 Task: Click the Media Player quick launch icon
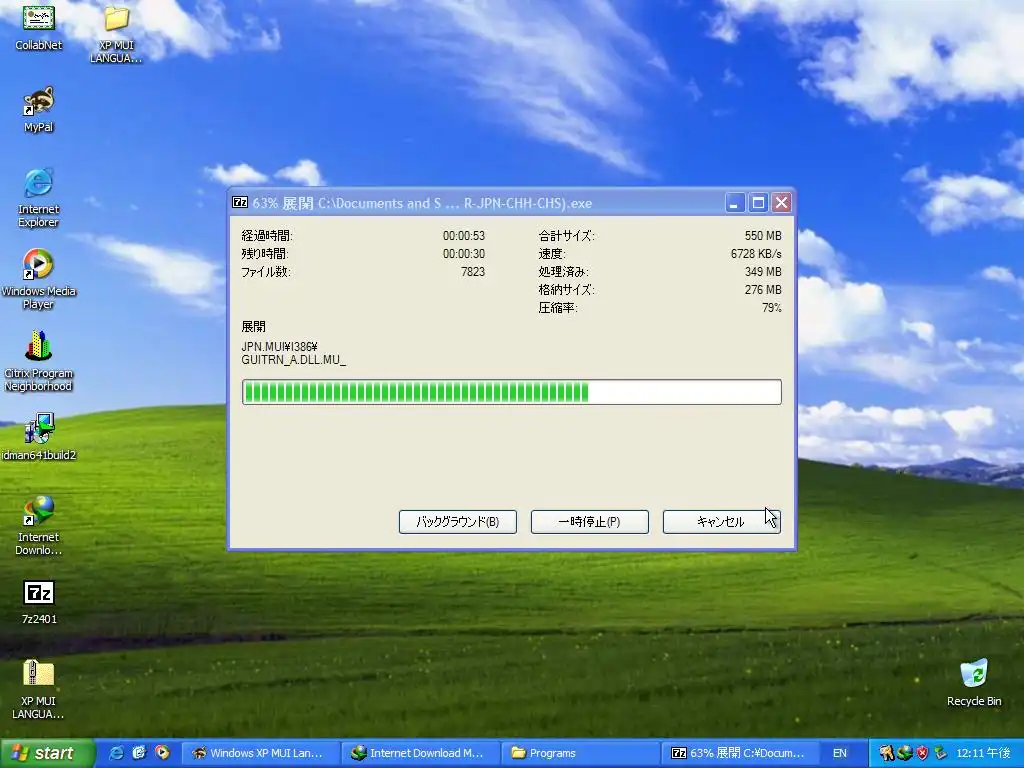click(x=162, y=753)
